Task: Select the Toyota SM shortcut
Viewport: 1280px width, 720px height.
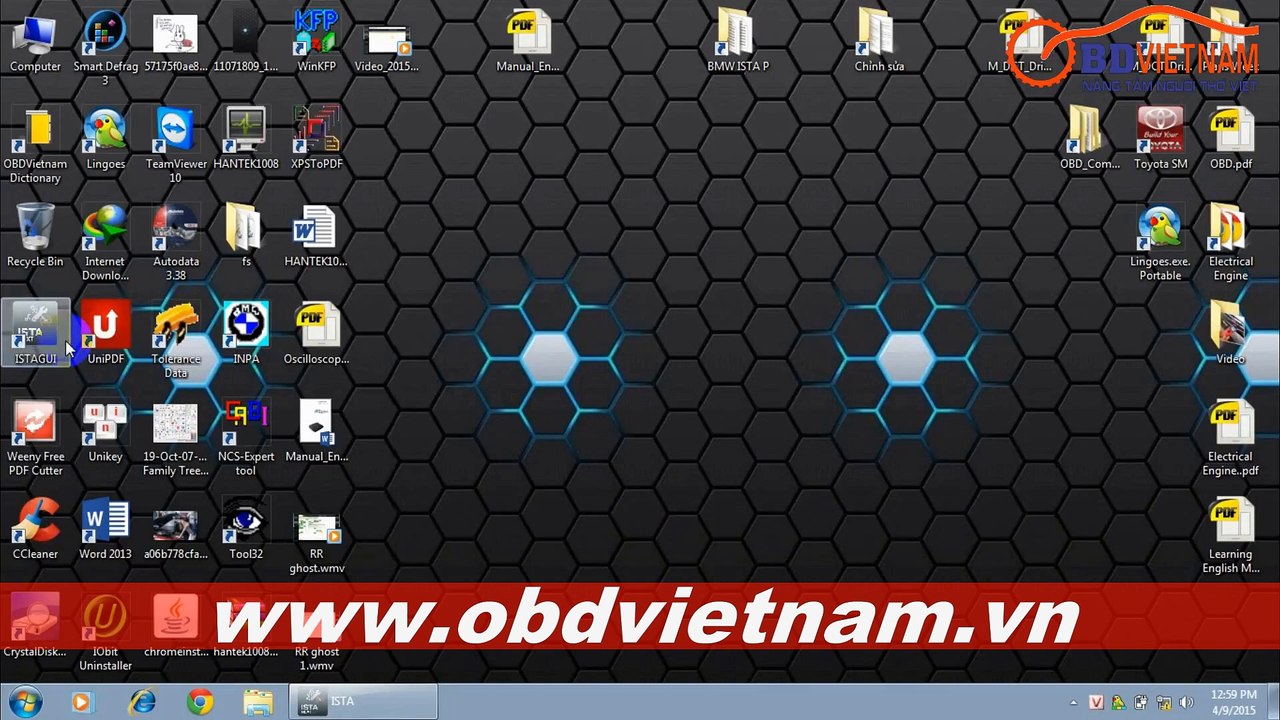Action: [x=1160, y=138]
